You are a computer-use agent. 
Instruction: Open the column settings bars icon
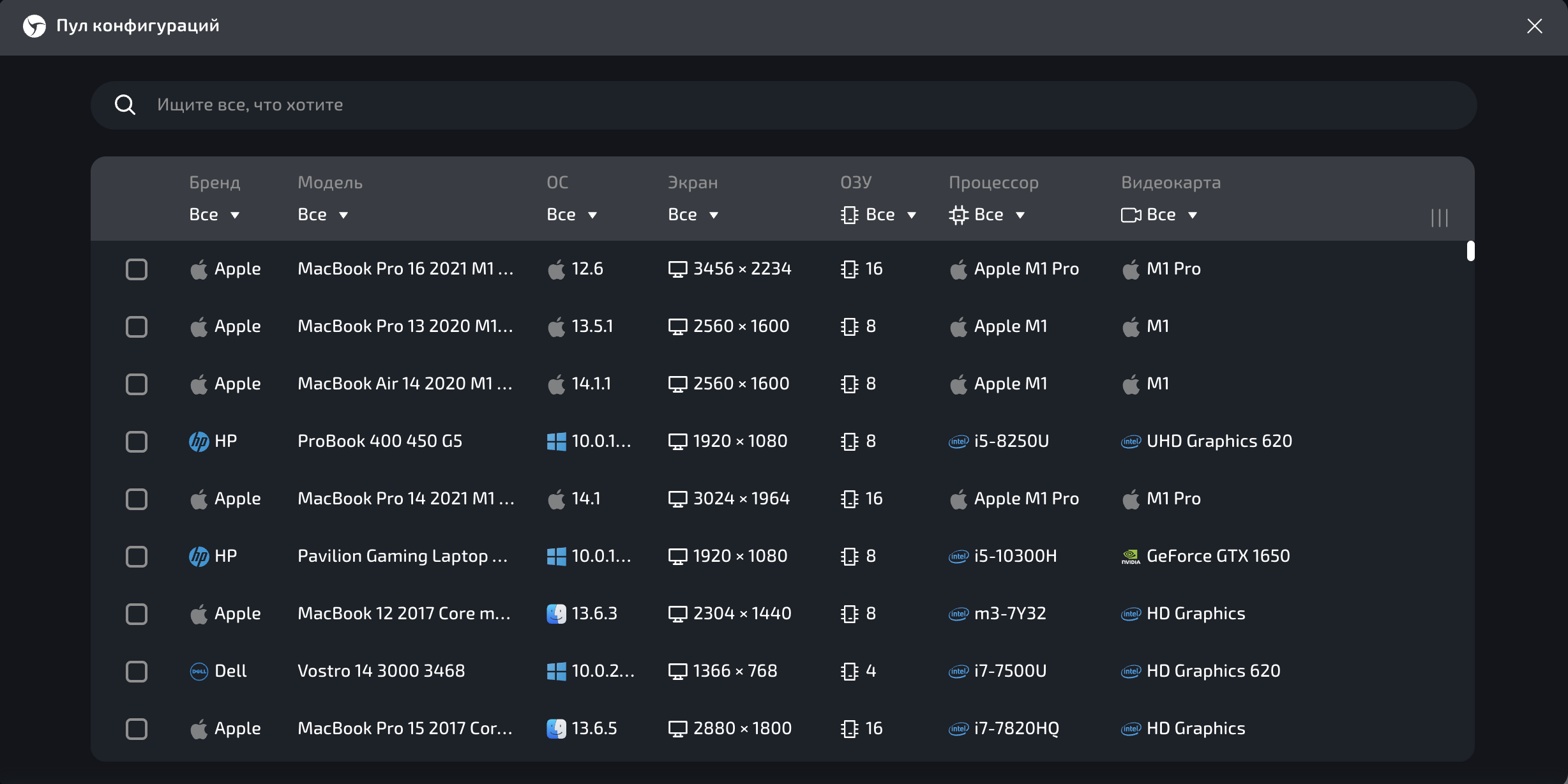pyautogui.click(x=1440, y=218)
